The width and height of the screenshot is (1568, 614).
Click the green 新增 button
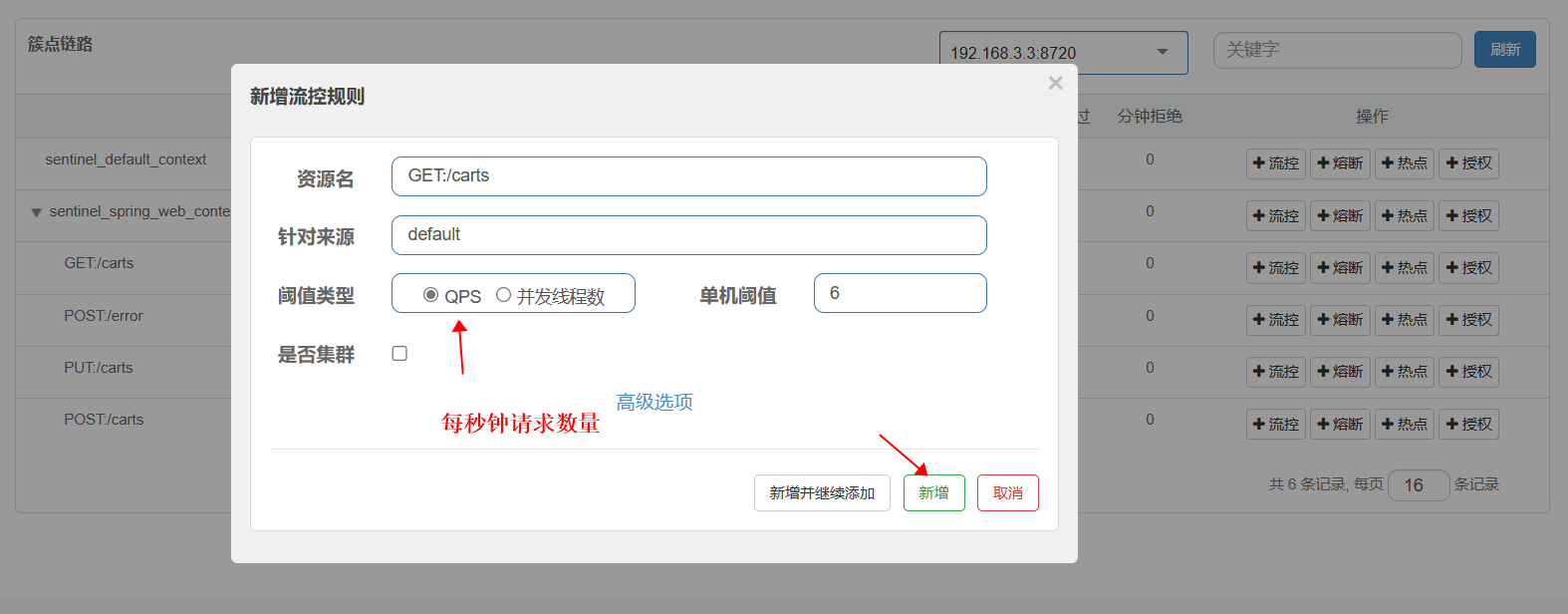point(933,493)
